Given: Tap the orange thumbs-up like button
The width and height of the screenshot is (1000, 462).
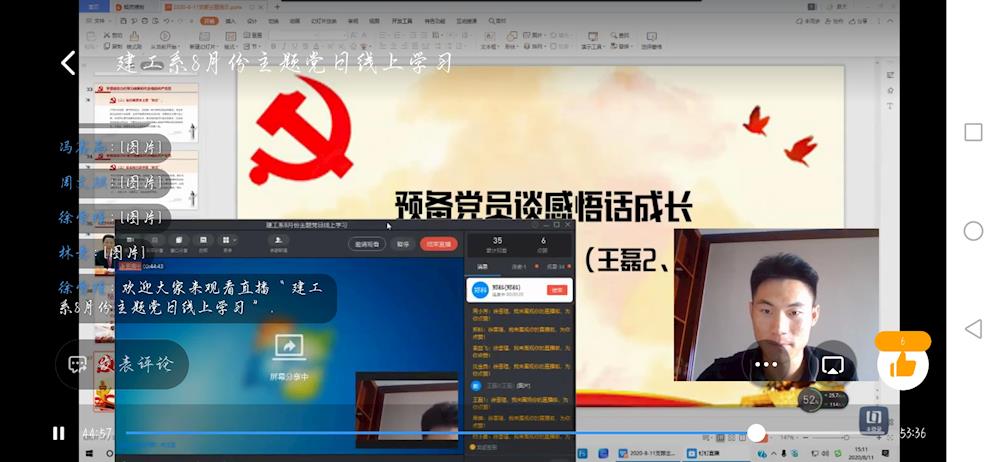Looking at the screenshot, I should (x=902, y=365).
